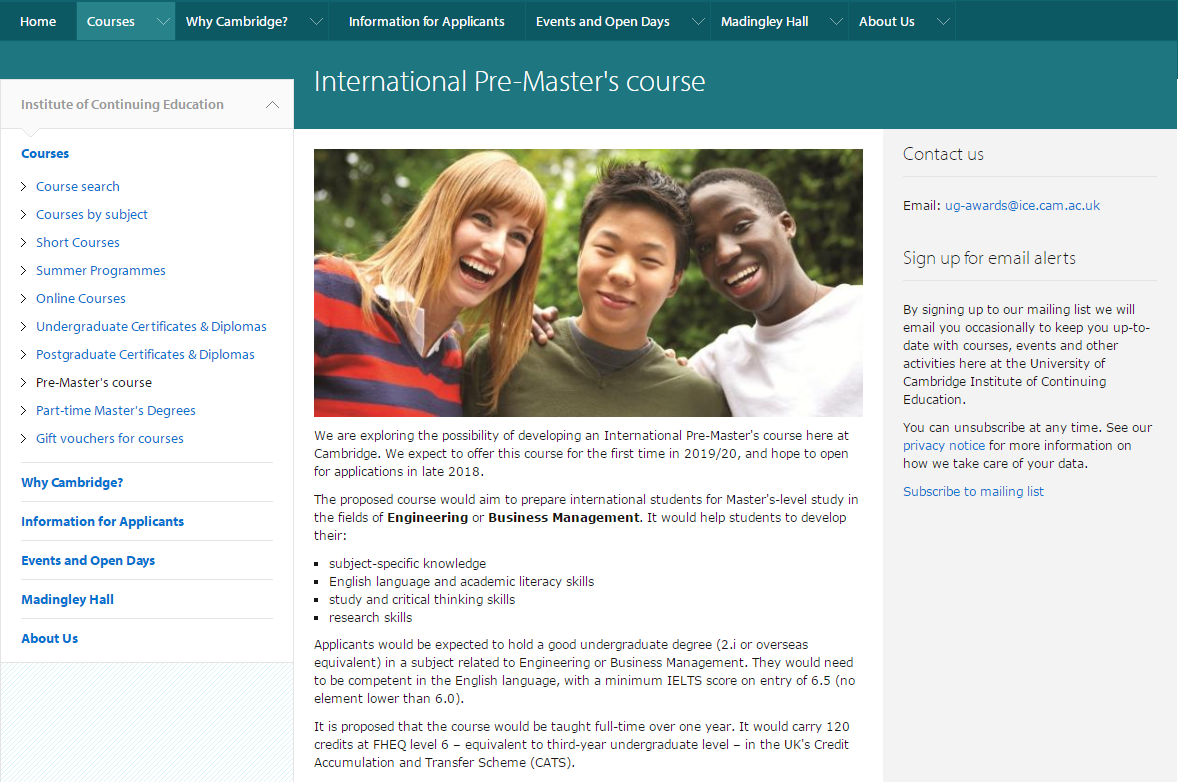The width and height of the screenshot is (1178, 782).
Task: Open Information for Applicants in top navigation
Action: (x=426, y=21)
